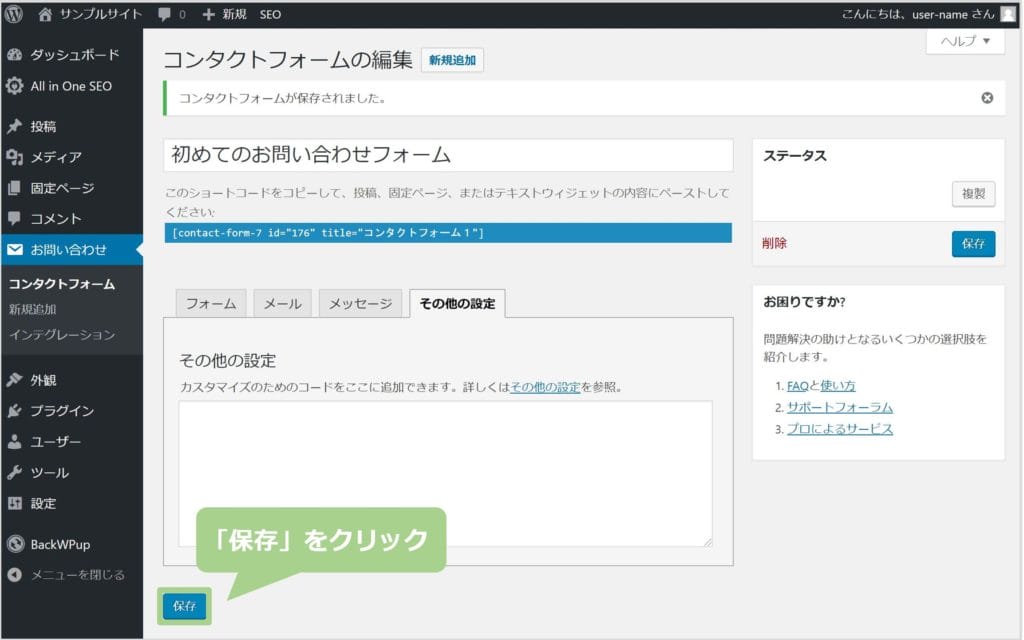1024x640 pixels.
Task: Click the メディア media icon
Action: 14,157
